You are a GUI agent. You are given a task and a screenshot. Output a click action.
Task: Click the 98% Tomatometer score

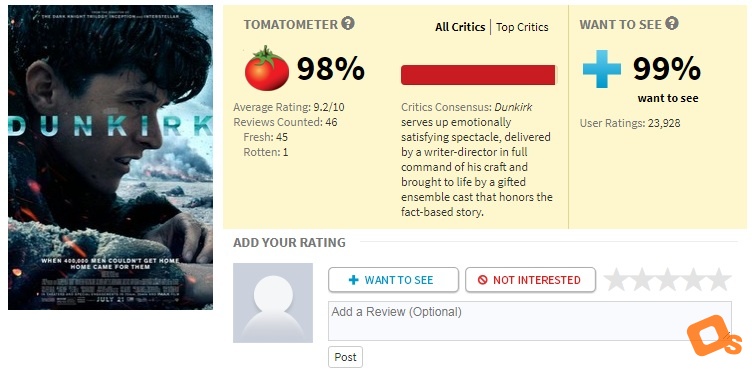pyautogui.click(x=331, y=69)
